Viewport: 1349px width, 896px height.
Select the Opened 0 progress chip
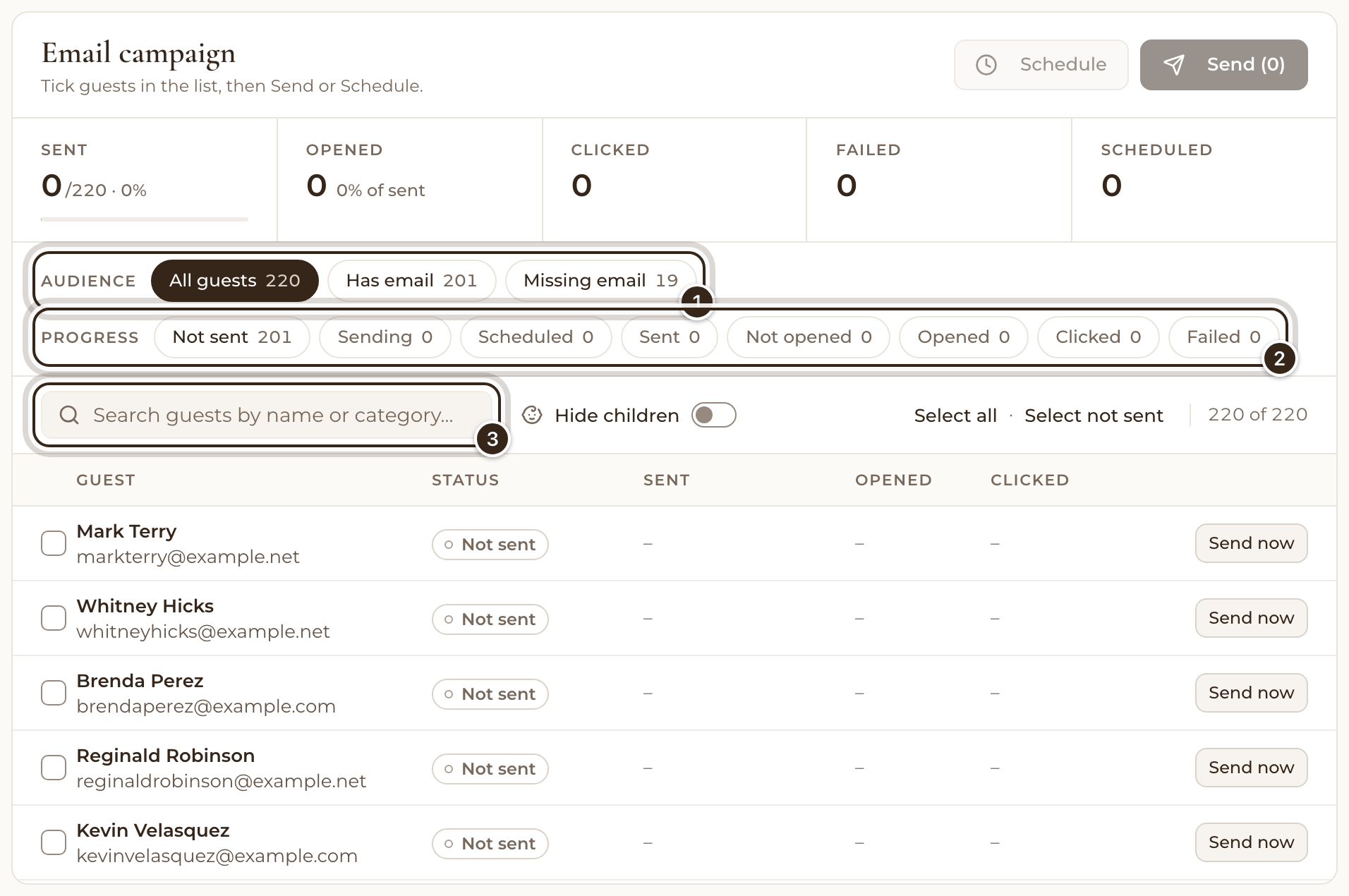click(963, 337)
